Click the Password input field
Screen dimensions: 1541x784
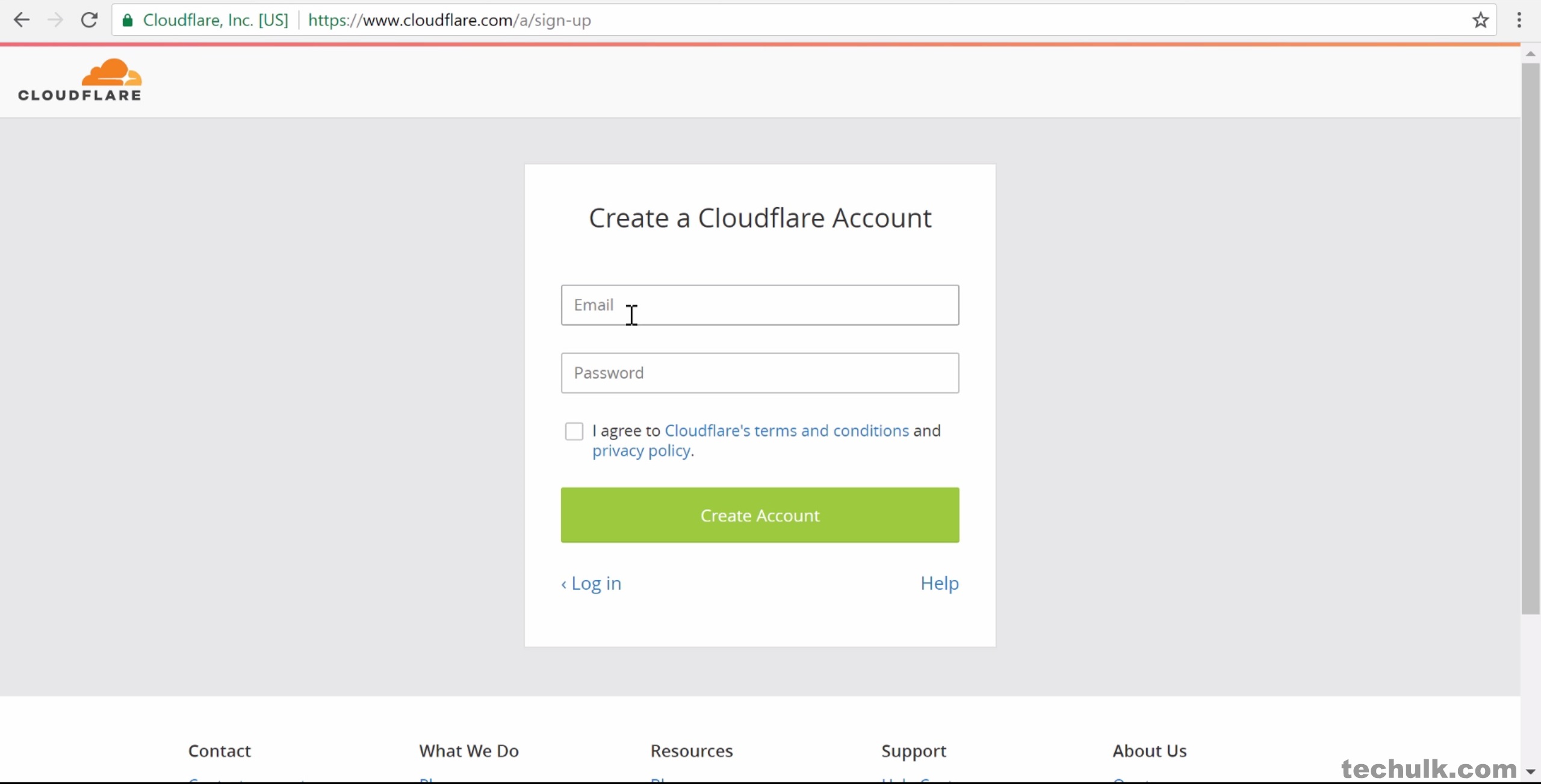(760, 373)
